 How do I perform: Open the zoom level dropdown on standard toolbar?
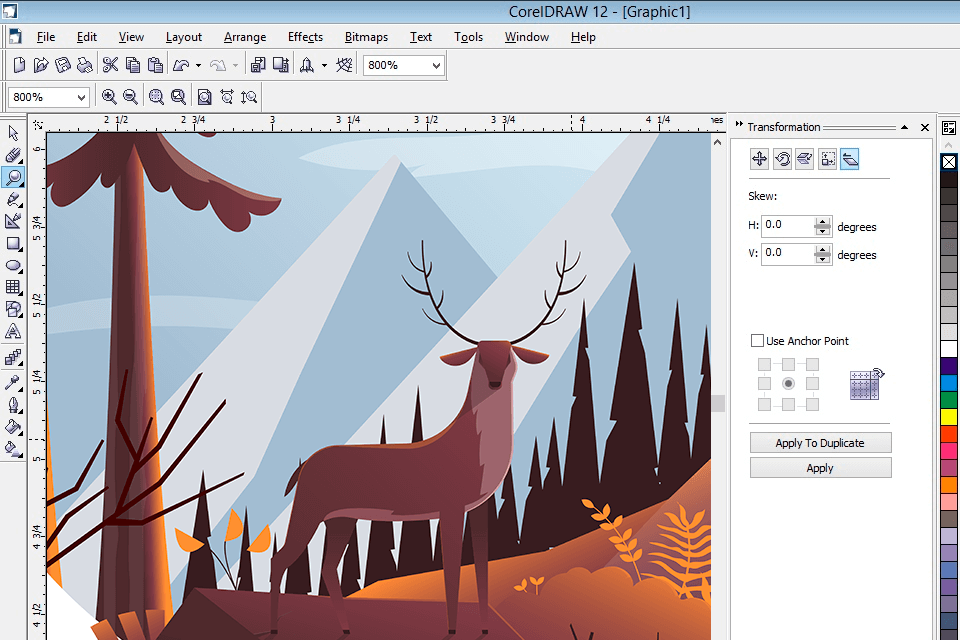point(436,64)
